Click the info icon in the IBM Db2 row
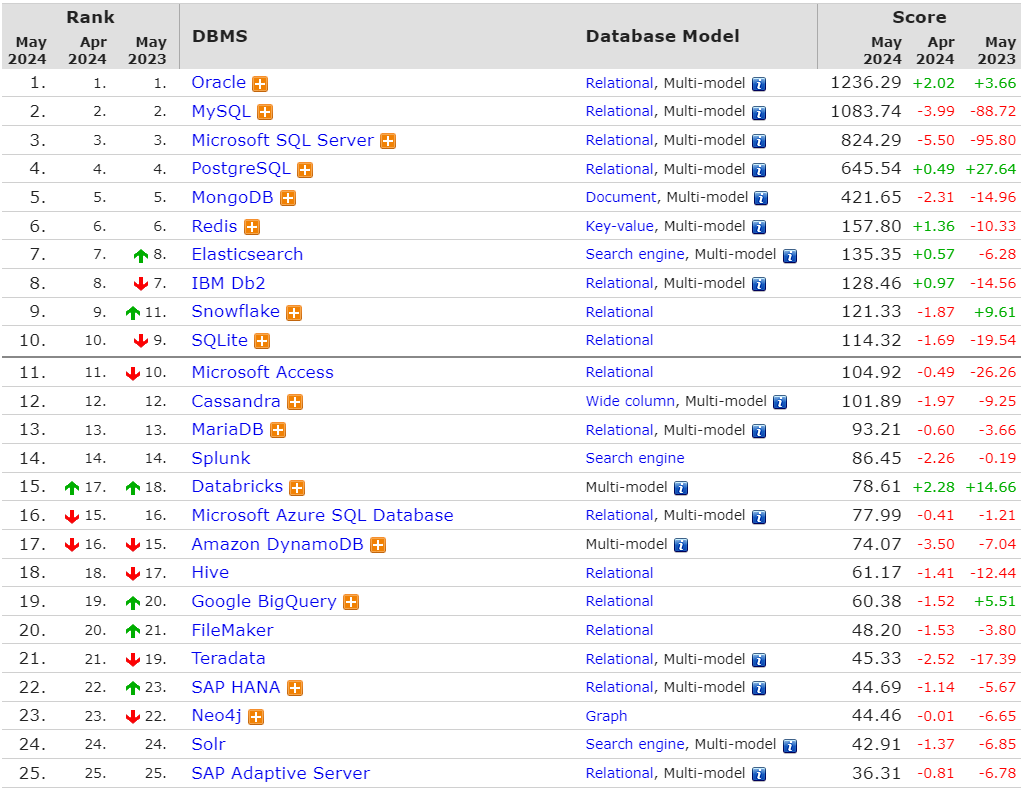 point(759,284)
